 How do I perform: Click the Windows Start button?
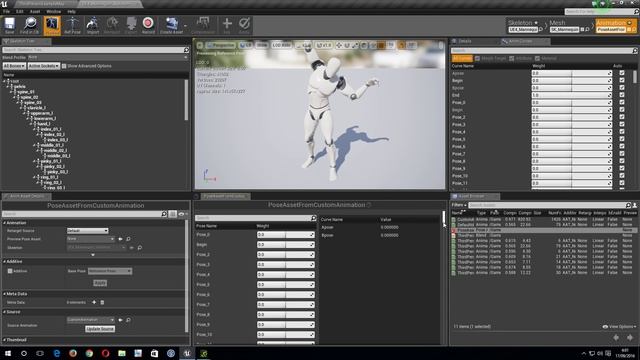[7, 353]
